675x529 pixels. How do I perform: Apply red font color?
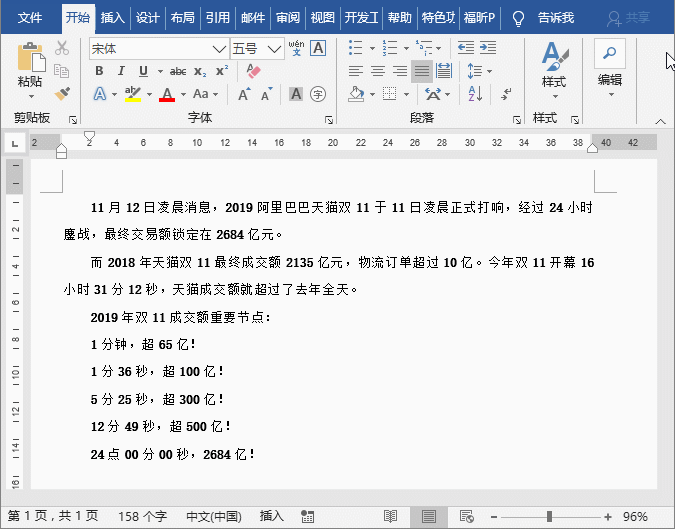pyautogui.click(x=167, y=94)
